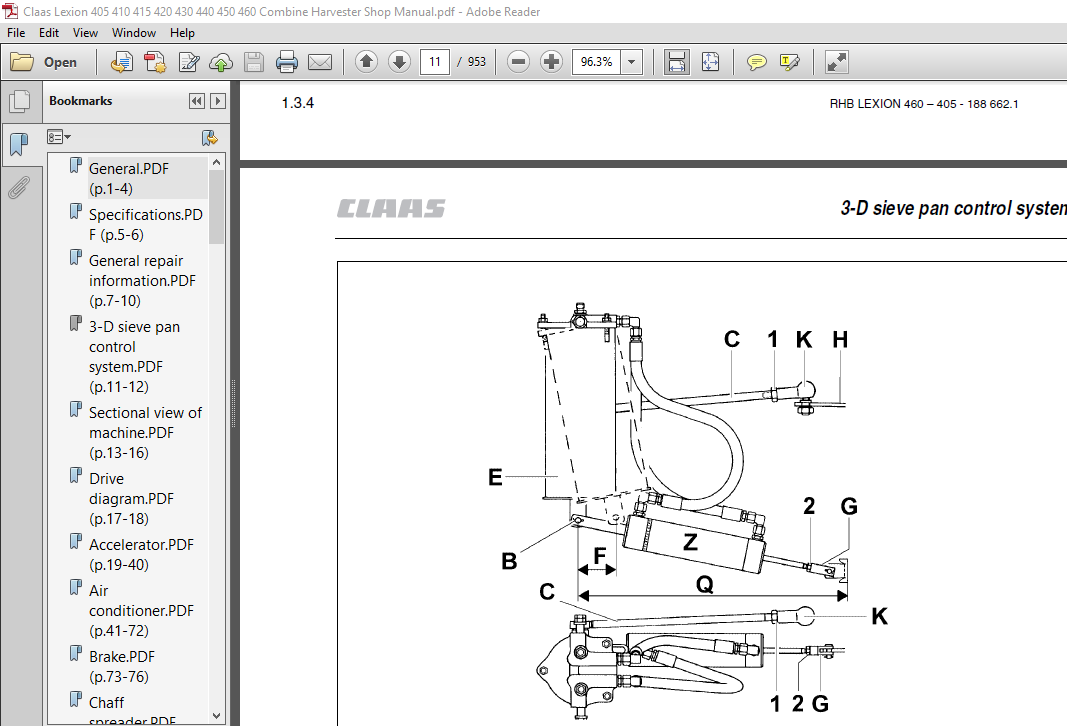
Task: Open the File menu
Action: [16, 33]
